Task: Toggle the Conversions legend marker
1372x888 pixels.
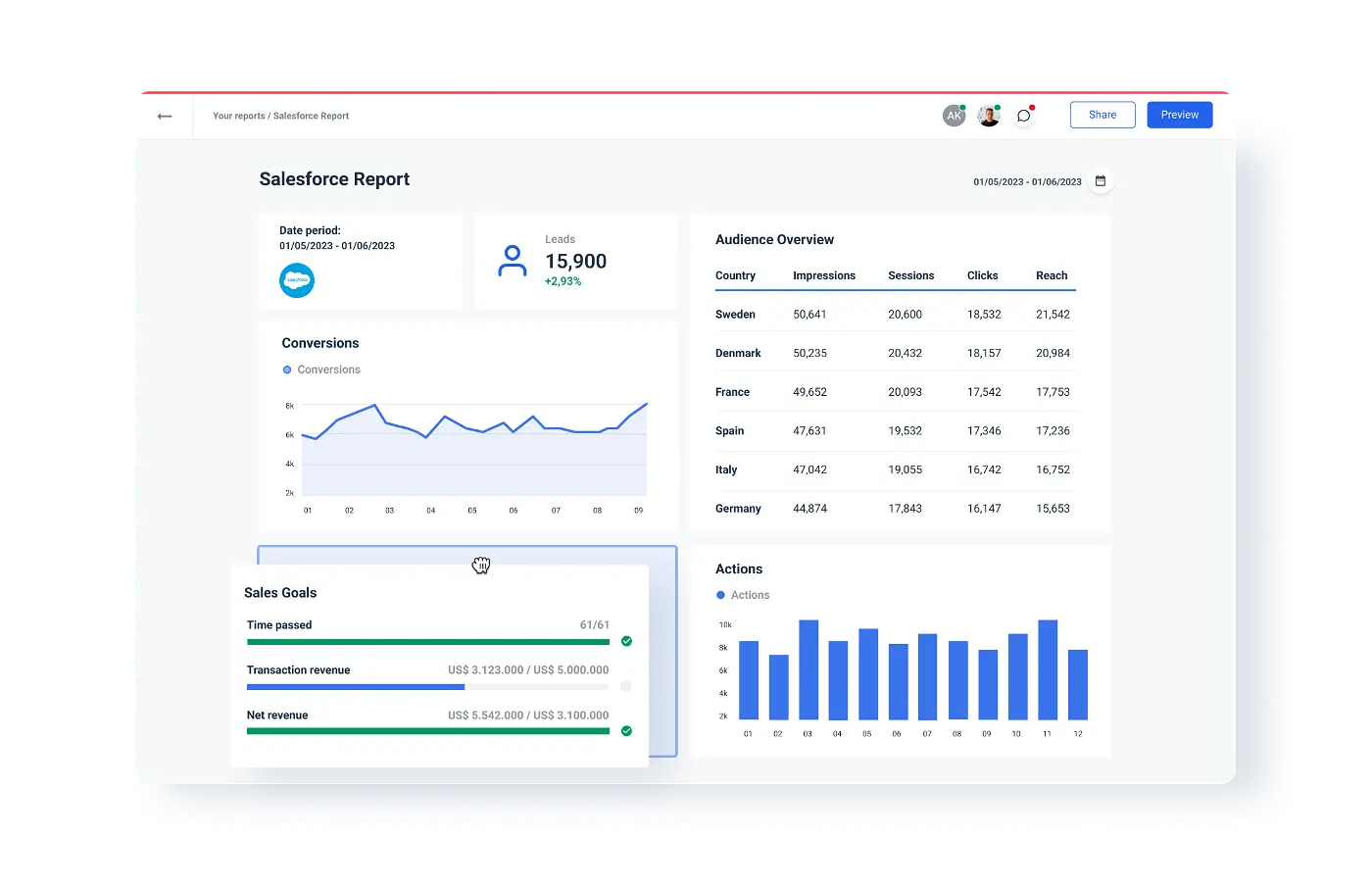Action: 287,370
